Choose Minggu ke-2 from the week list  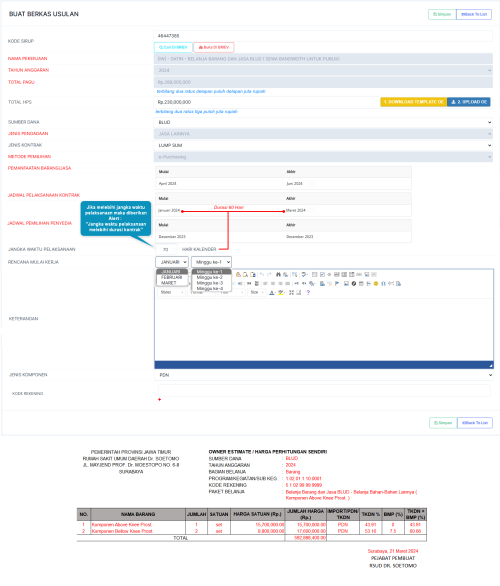point(211,277)
